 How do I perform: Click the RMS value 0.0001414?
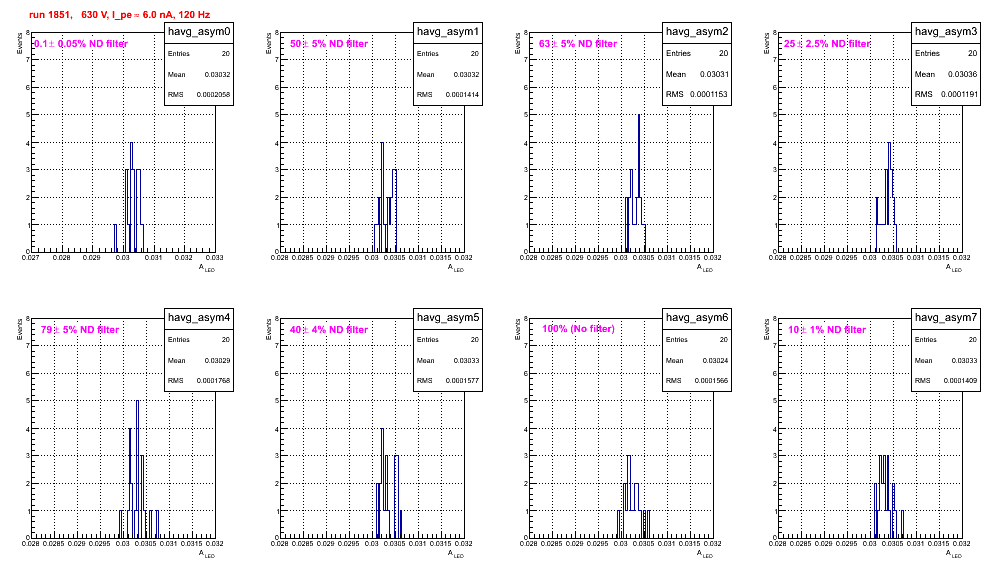coord(462,95)
